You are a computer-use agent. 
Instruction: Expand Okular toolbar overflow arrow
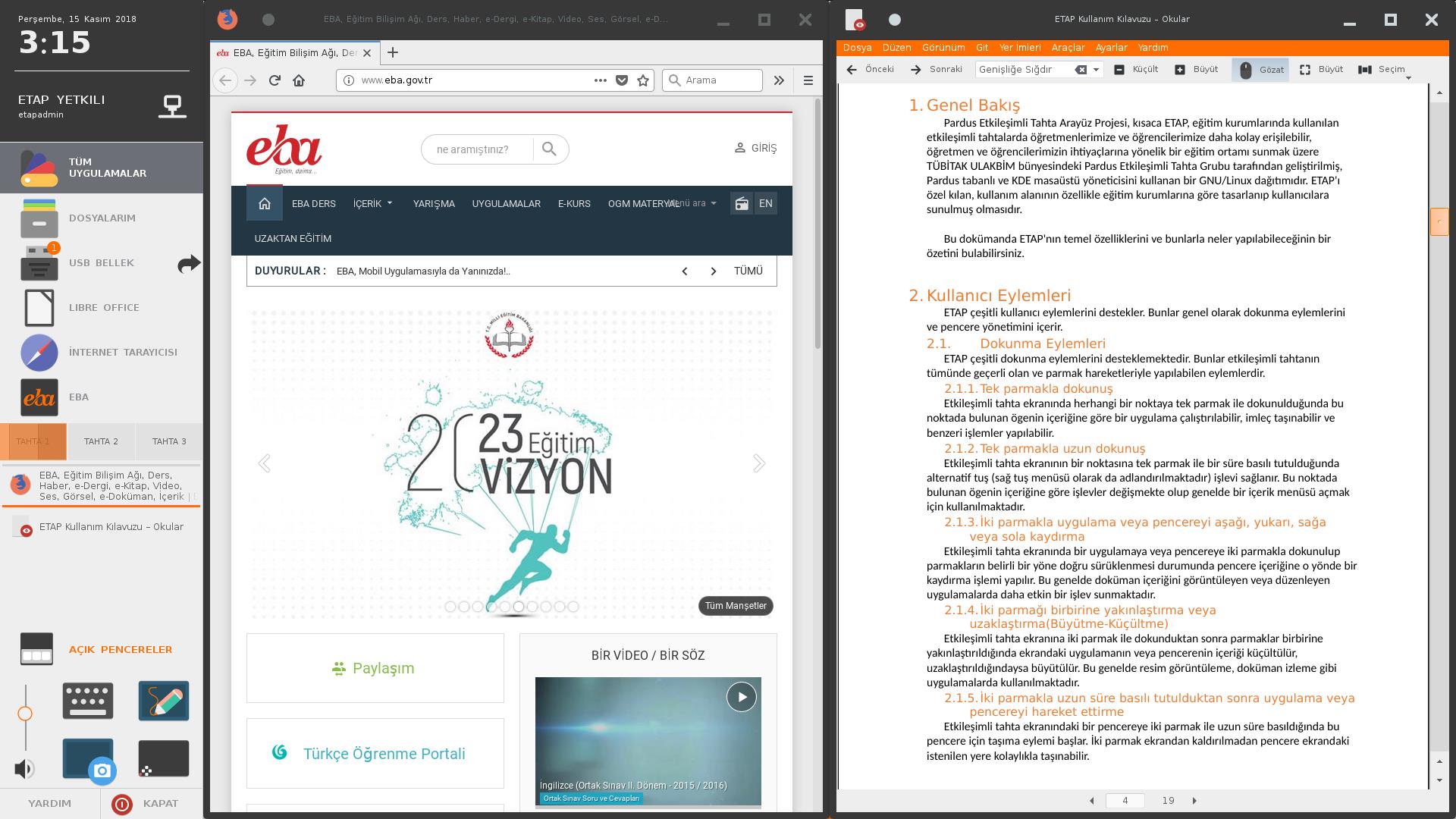coord(1408,77)
